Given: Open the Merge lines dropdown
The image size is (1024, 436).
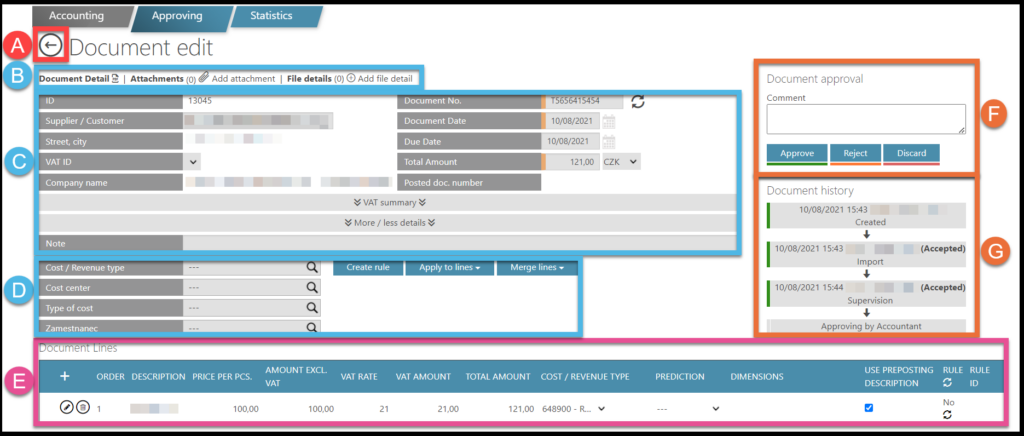Looking at the screenshot, I should pyautogui.click(x=537, y=267).
